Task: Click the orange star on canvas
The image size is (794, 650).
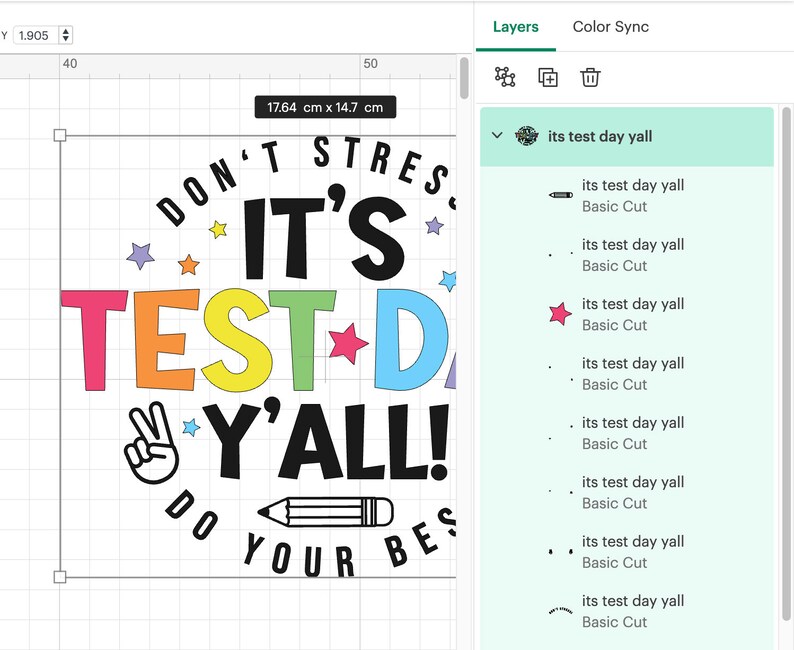Action: coord(189,265)
